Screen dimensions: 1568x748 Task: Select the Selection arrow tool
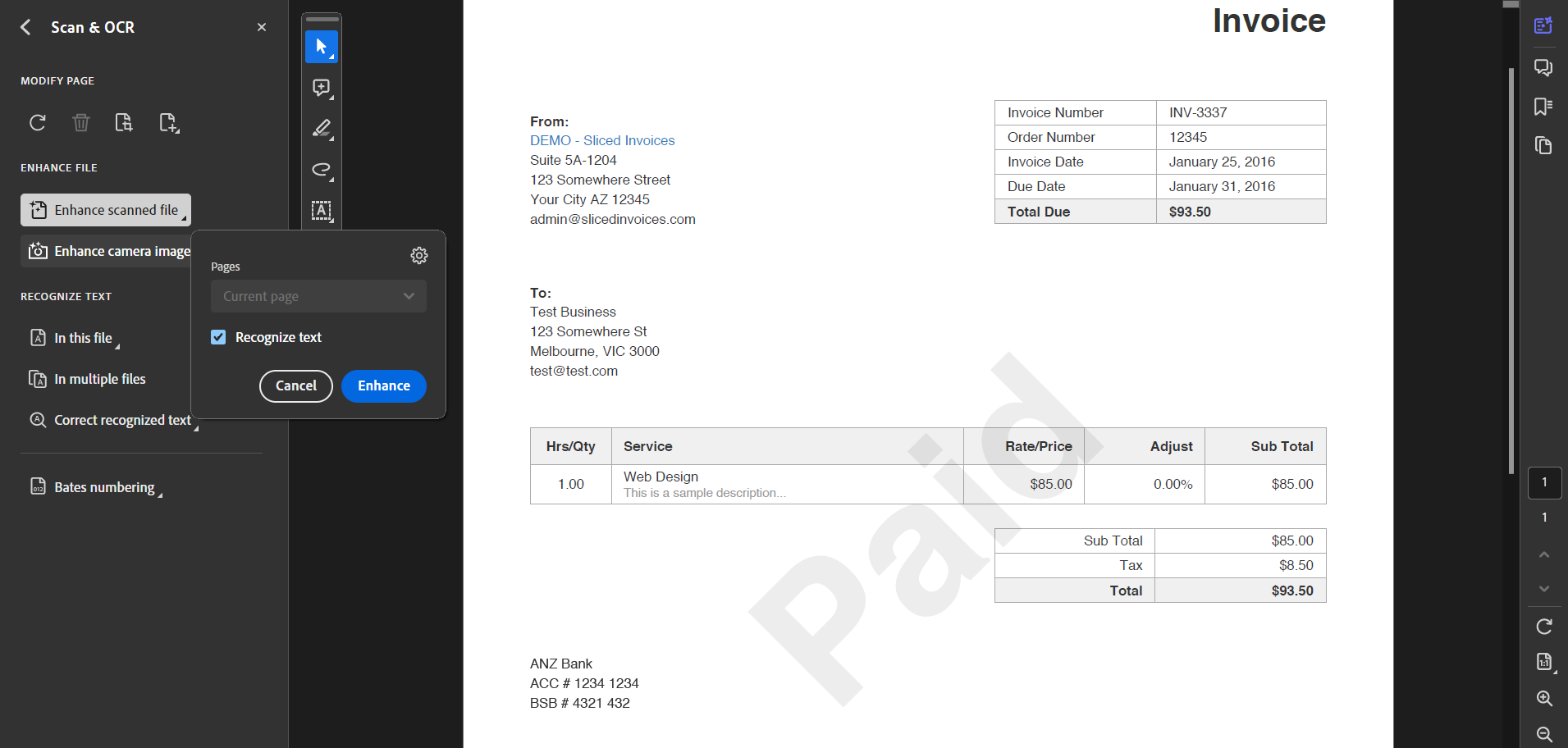pyautogui.click(x=321, y=47)
